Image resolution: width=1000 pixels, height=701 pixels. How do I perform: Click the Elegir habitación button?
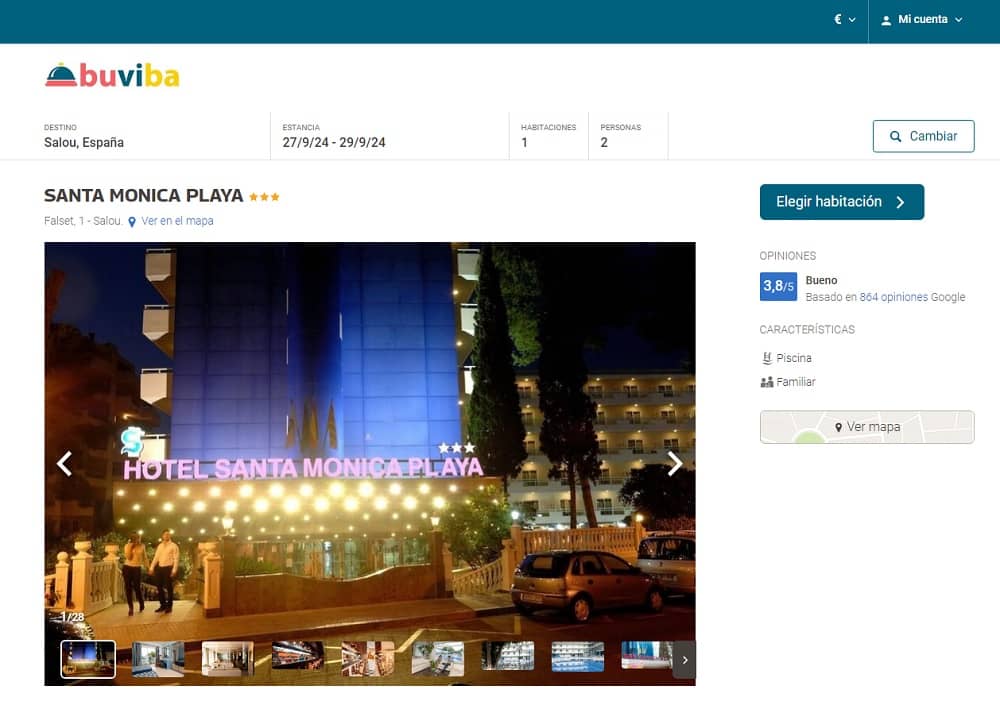(842, 202)
